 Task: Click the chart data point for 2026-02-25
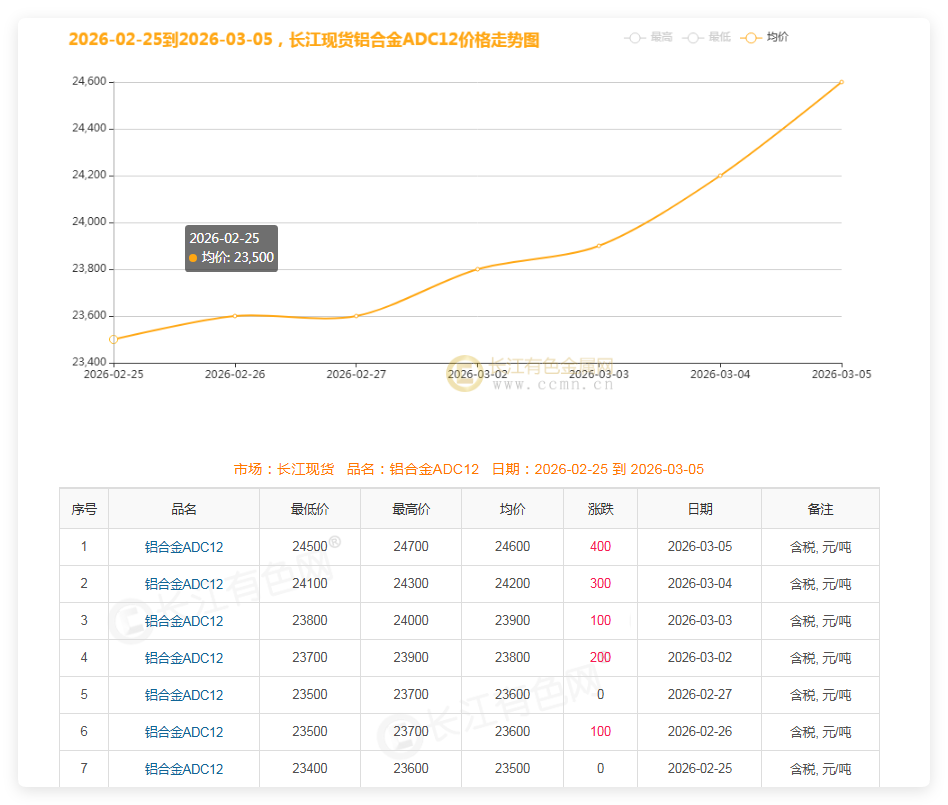(x=114, y=339)
